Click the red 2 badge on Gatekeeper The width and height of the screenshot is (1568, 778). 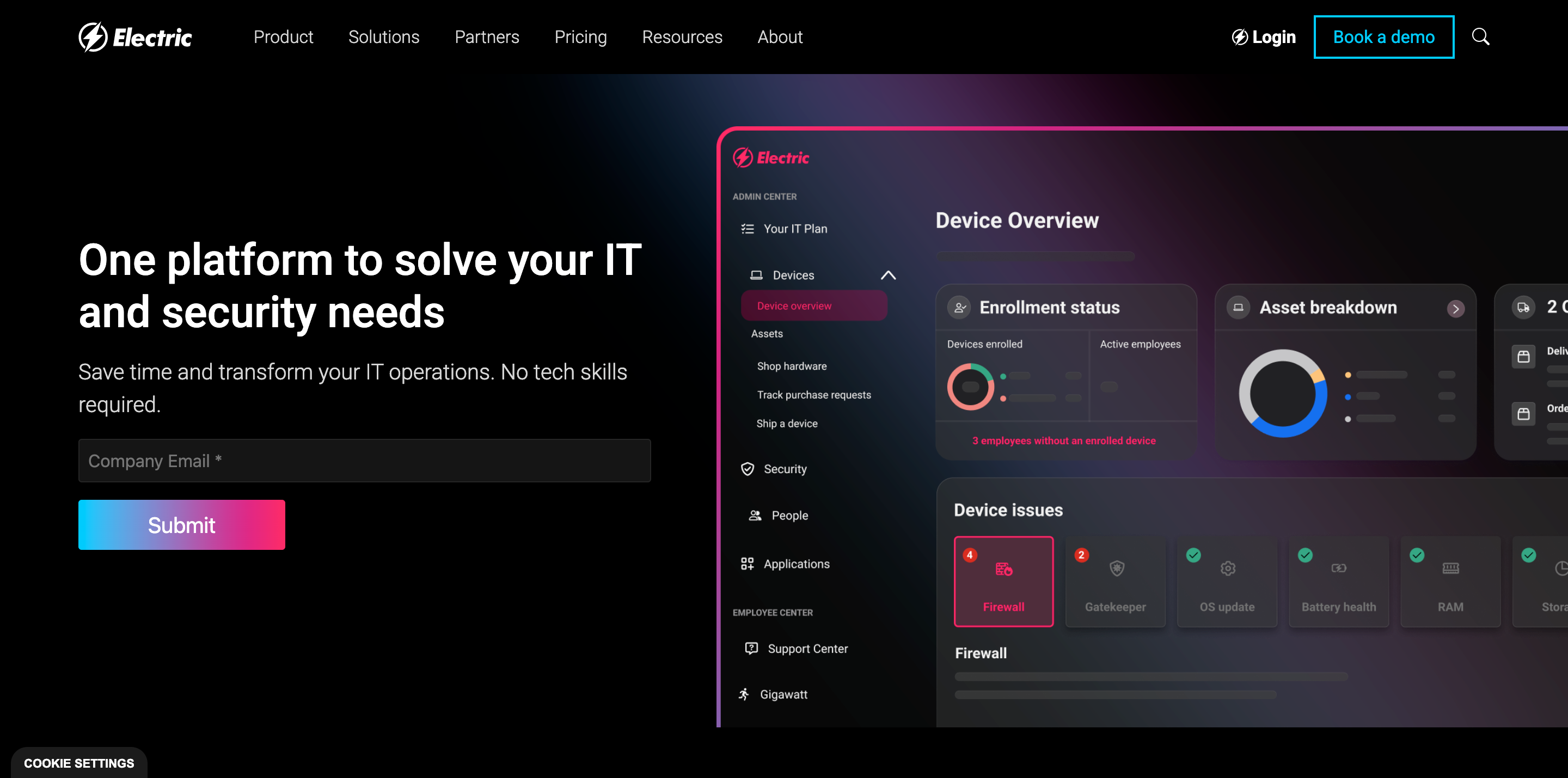[1082, 555]
